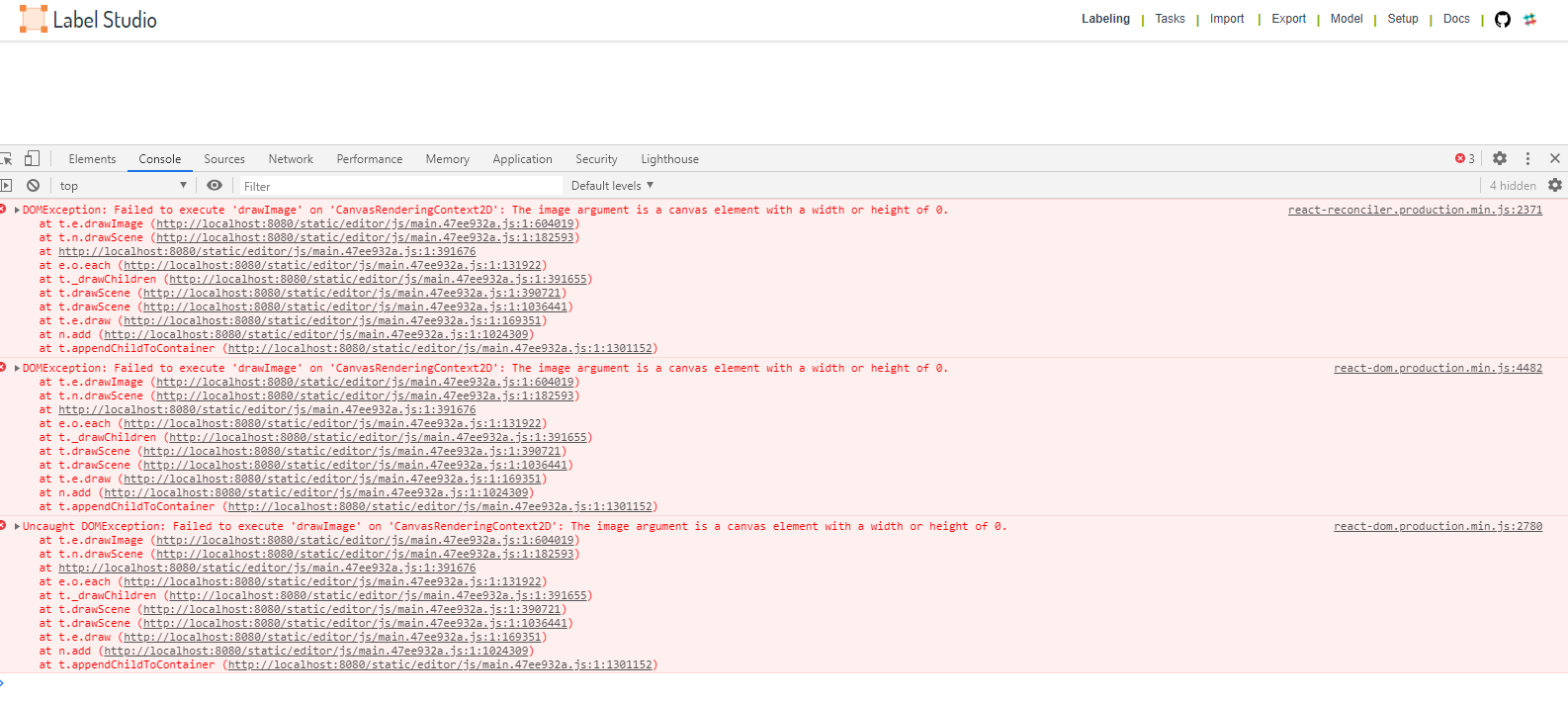Click the console prompt input line
The image size is (1568, 701).
click(784, 685)
